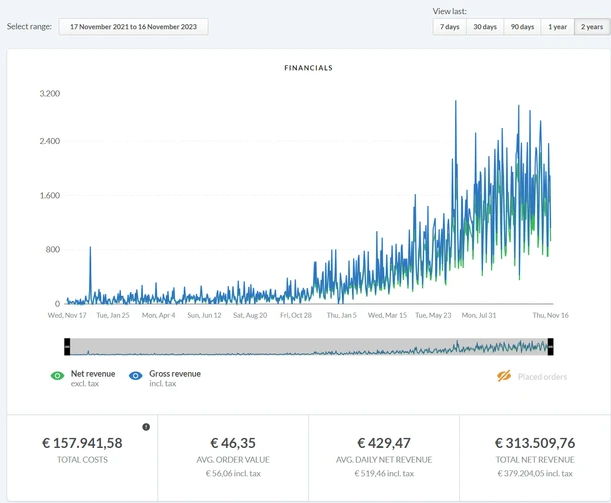Image resolution: width=611 pixels, height=503 pixels.
Task: Show Placed orders via the crossed-out eye icon
Action: [504, 377]
